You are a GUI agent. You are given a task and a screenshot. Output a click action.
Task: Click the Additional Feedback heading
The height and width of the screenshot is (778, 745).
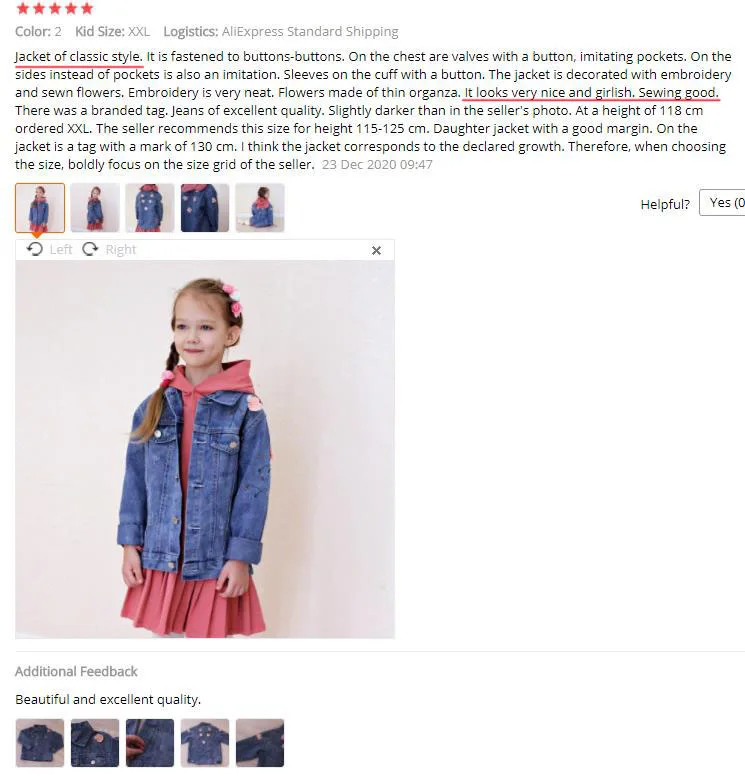coord(76,671)
